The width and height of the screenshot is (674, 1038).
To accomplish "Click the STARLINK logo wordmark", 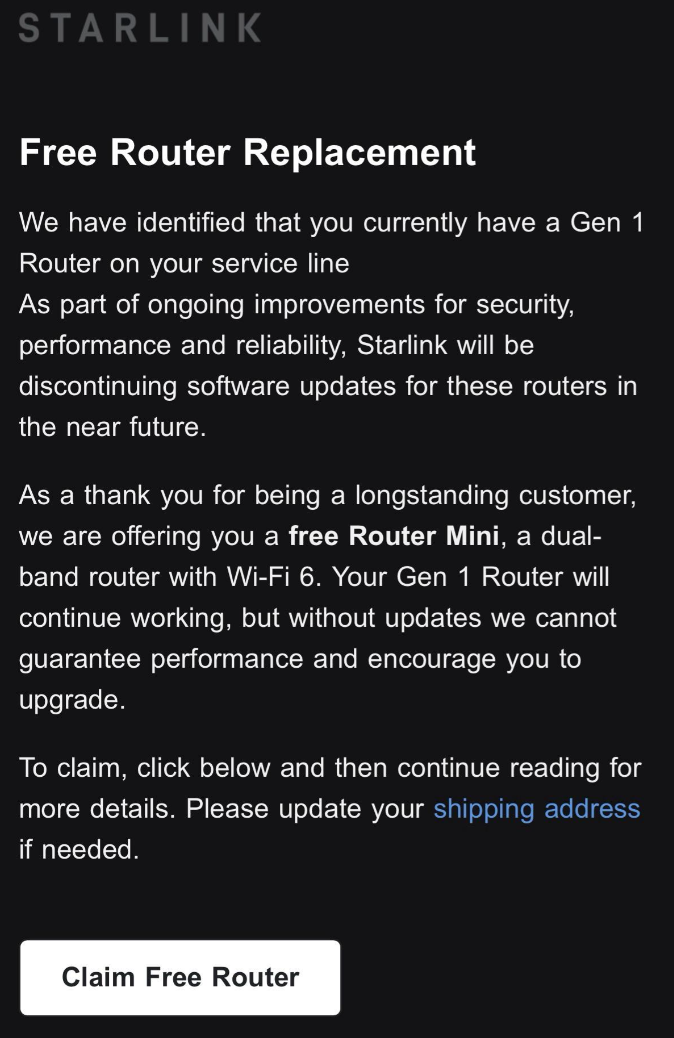I will click(x=137, y=28).
